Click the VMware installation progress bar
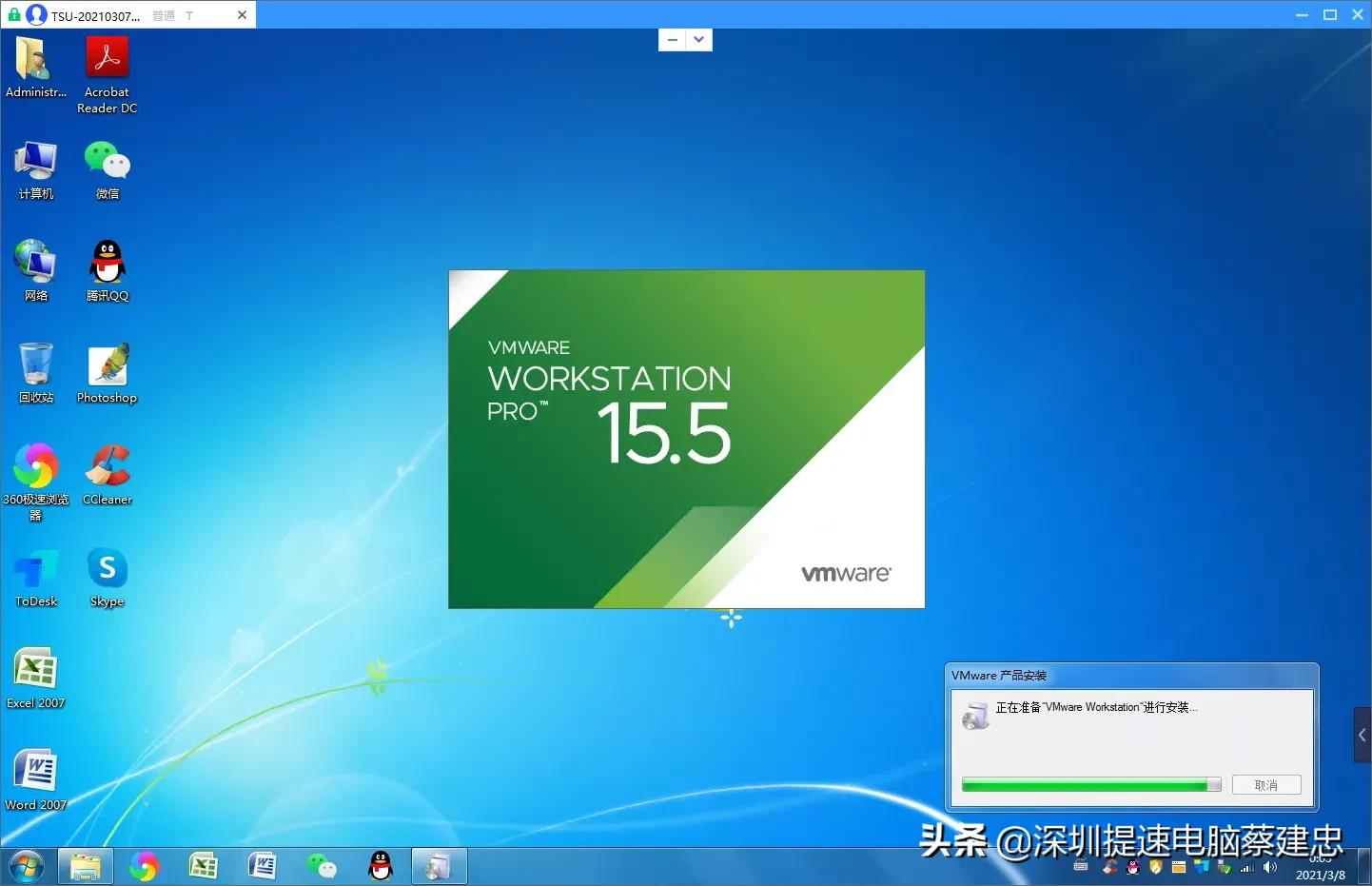This screenshot has width=1372, height=886. click(1090, 785)
